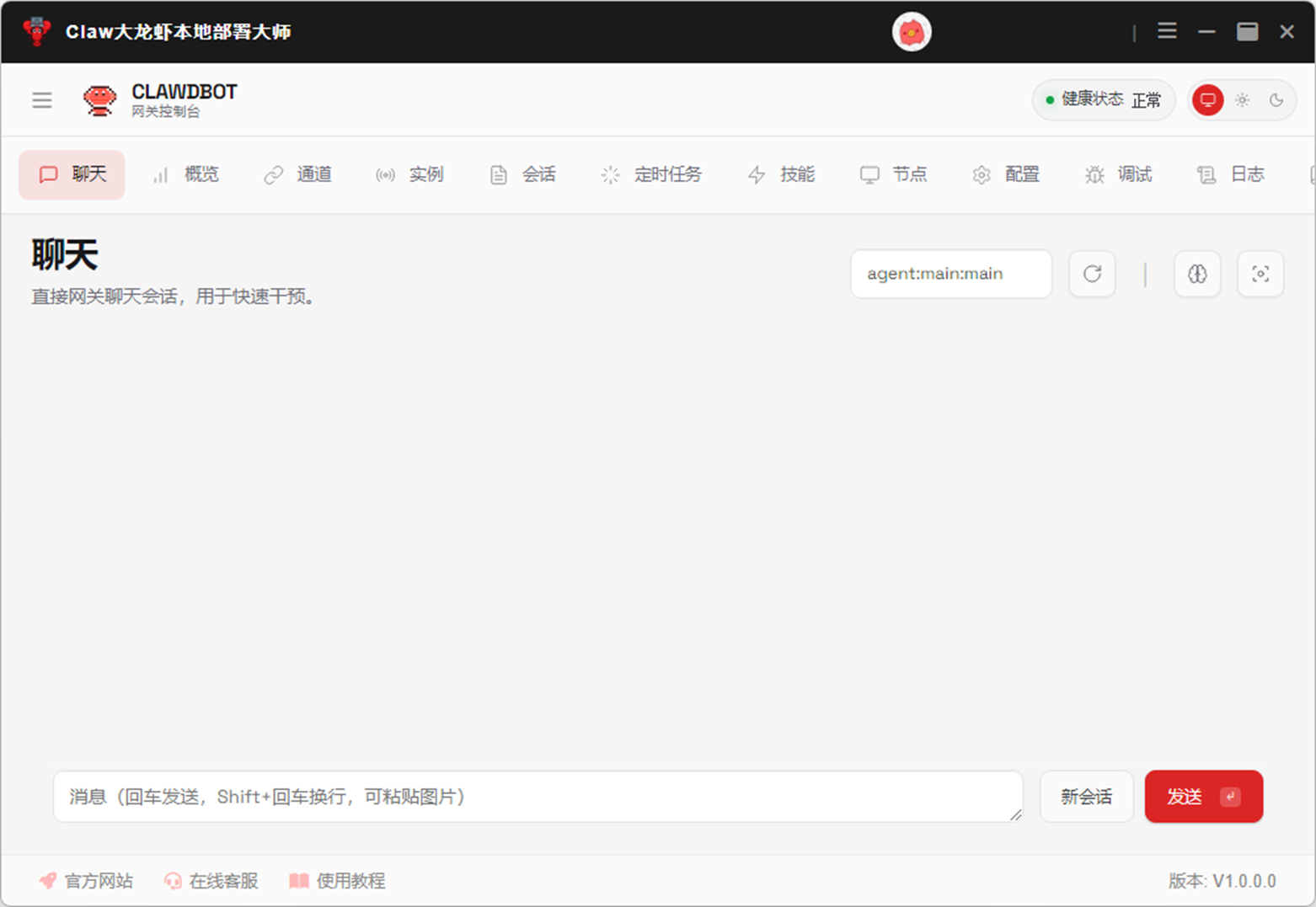Click the agent:main:main session field
The width and height of the screenshot is (1316, 907).
point(951,274)
